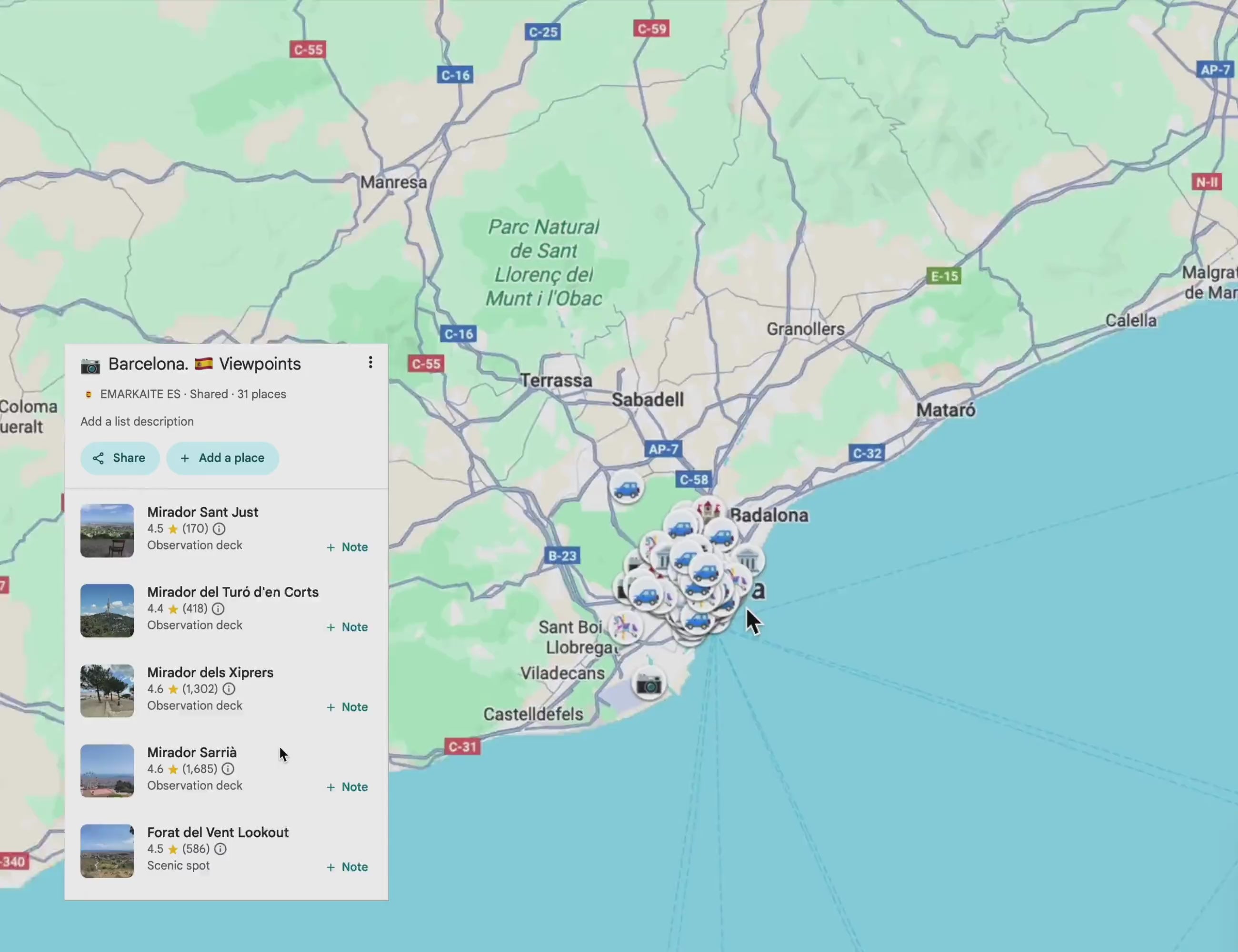Click the info icon beside Mirador Sant Just rating
Viewport: 1238px width, 952px height.
pyautogui.click(x=219, y=529)
